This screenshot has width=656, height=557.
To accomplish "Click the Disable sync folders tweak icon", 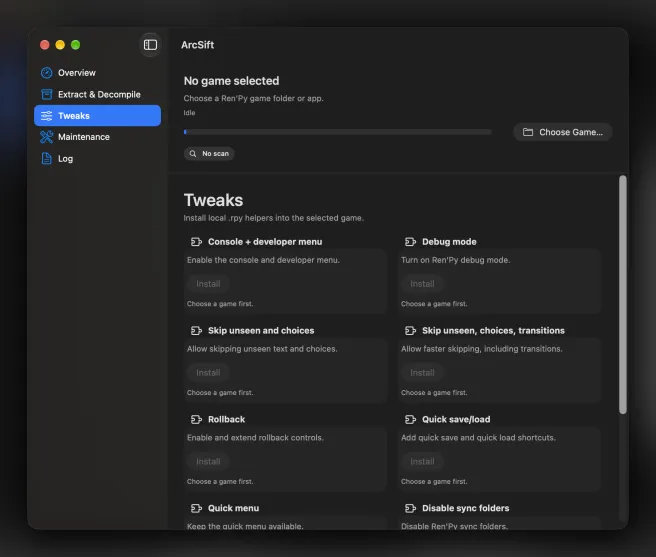I will [x=410, y=508].
